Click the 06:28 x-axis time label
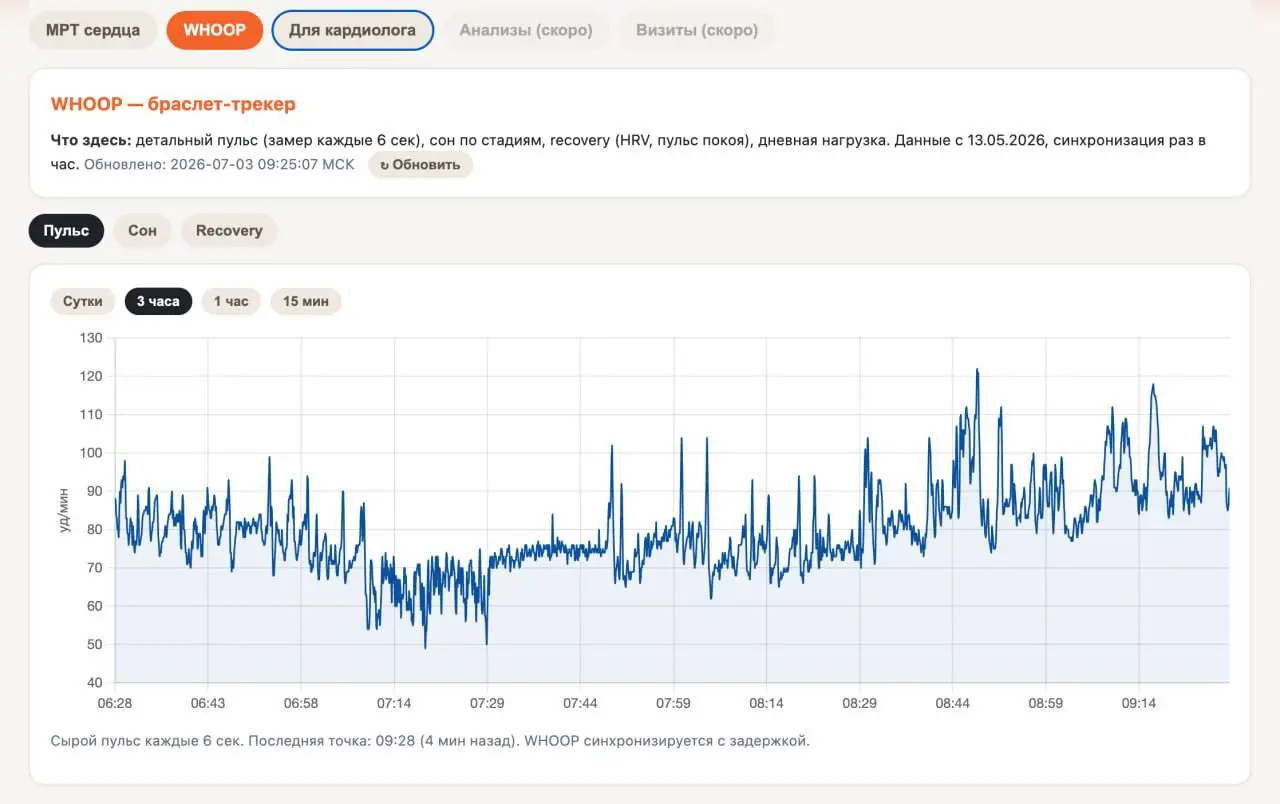The image size is (1280, 804). click(x=115, y=703)
